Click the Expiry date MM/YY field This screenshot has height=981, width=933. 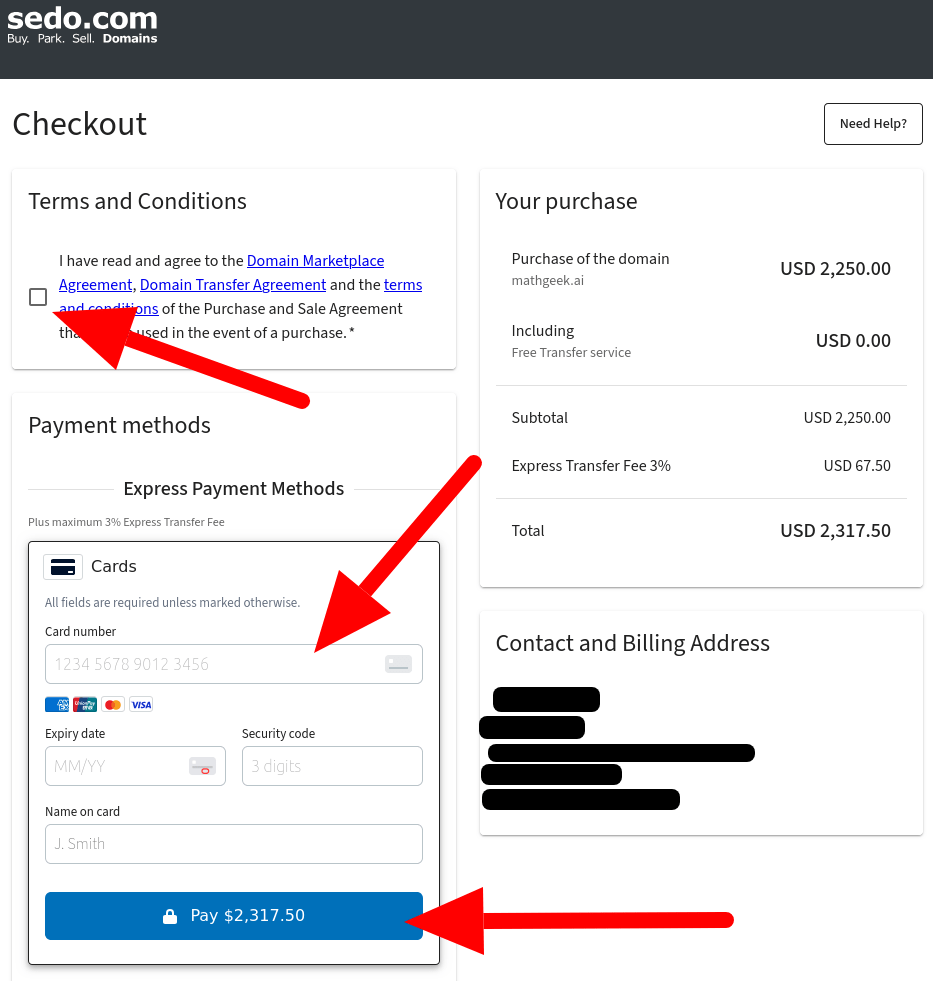tap(115, 766)
